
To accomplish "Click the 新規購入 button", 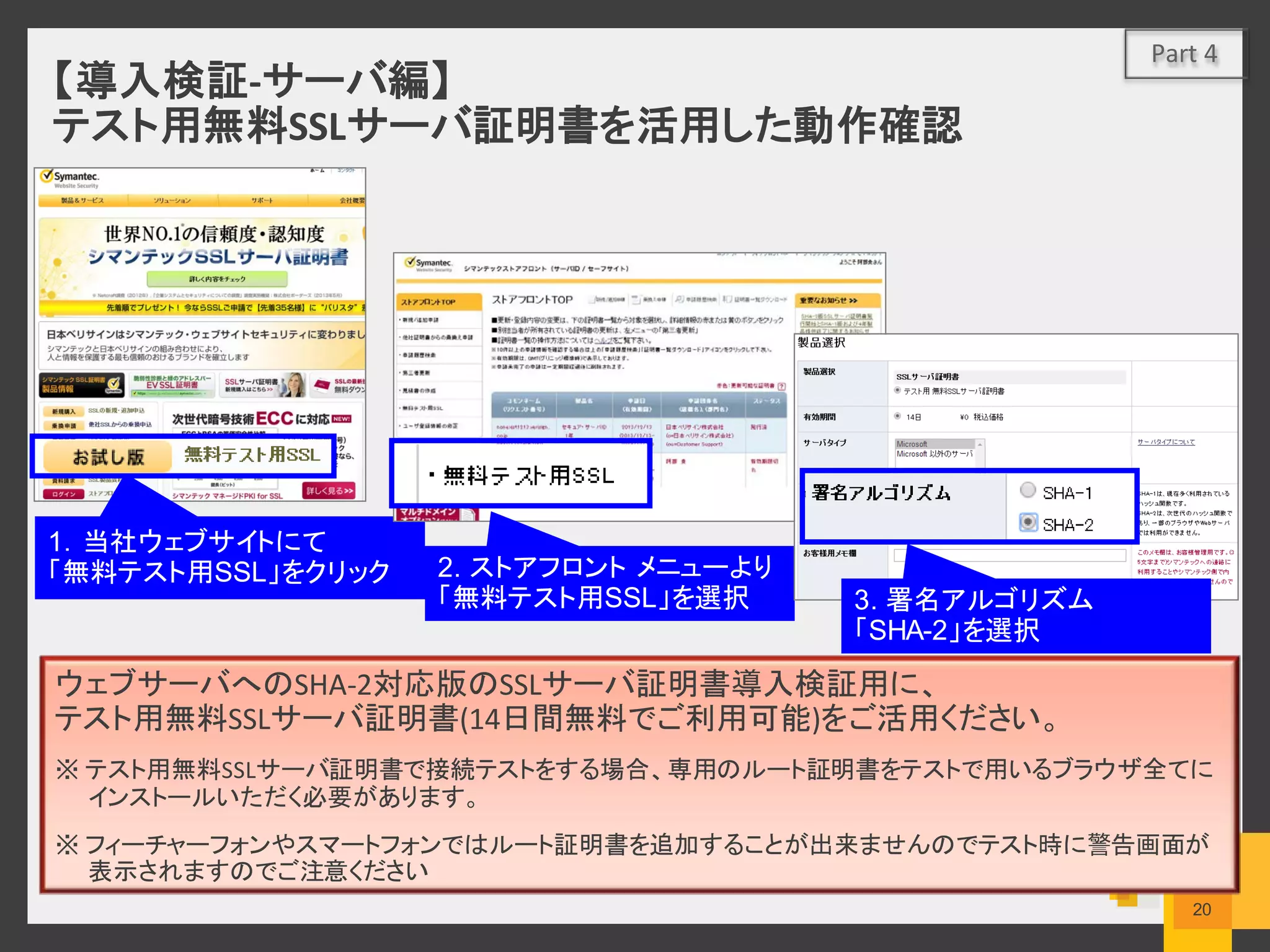I will [63, 412].
